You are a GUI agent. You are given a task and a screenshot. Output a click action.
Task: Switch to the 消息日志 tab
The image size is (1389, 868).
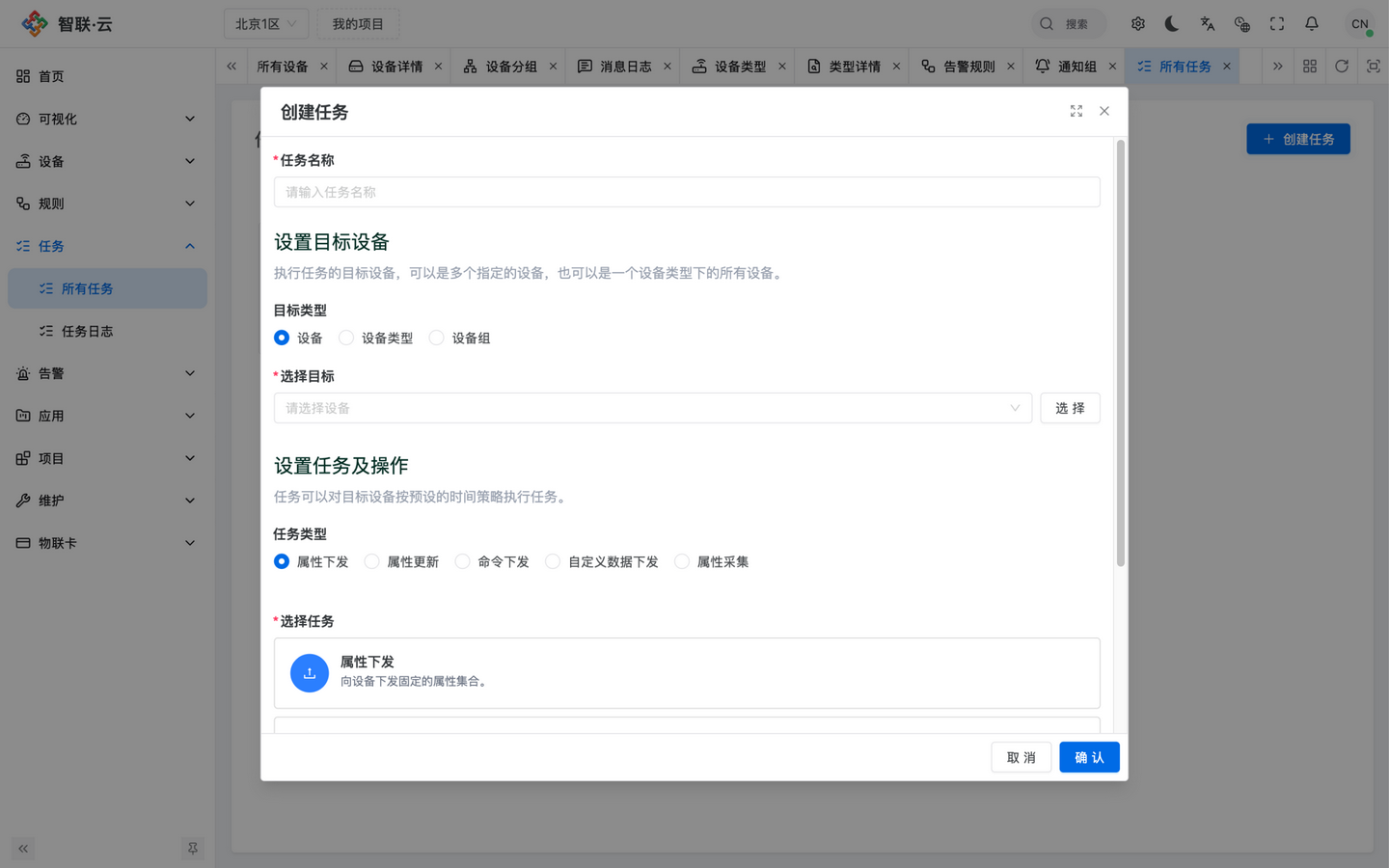(x=624, y=67)
